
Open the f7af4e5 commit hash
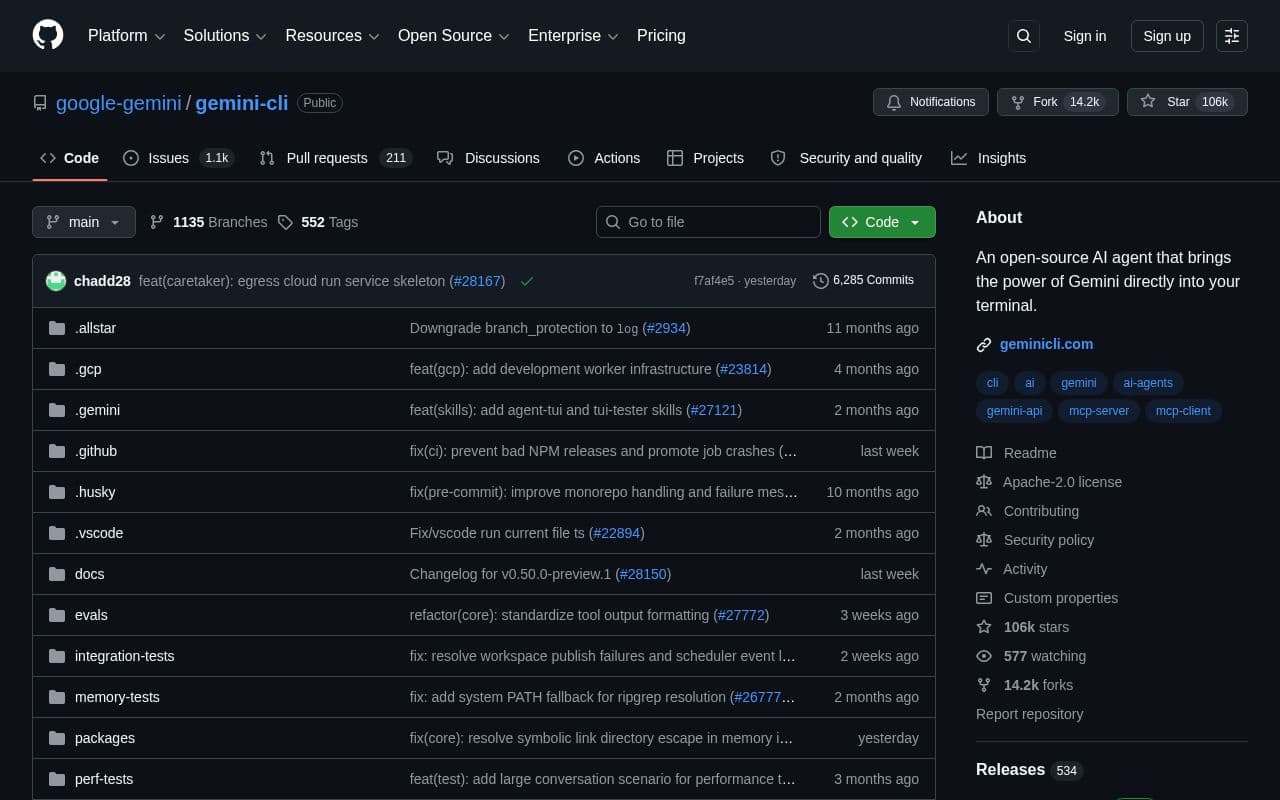pyautogui.click(x=714, y=281)
